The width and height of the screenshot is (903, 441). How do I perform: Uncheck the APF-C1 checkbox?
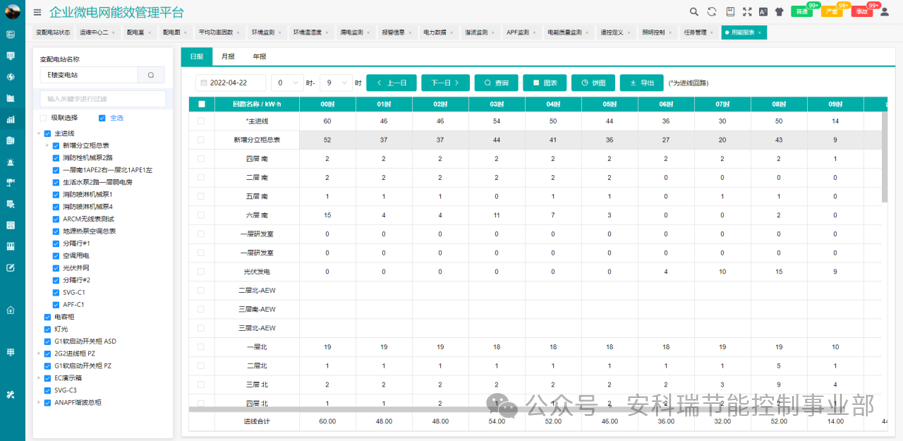point(56,305)
